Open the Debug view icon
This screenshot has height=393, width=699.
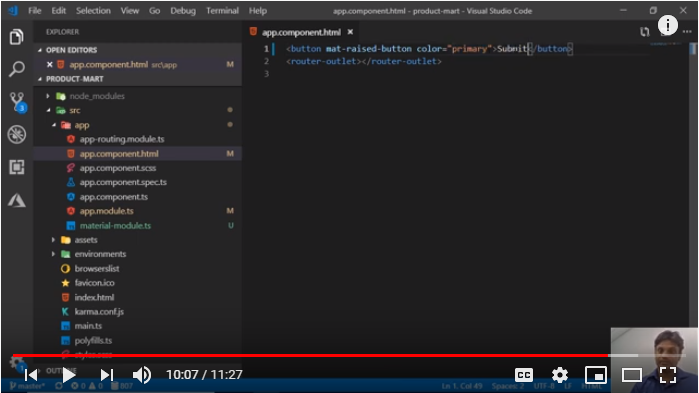tap(17, 135)
